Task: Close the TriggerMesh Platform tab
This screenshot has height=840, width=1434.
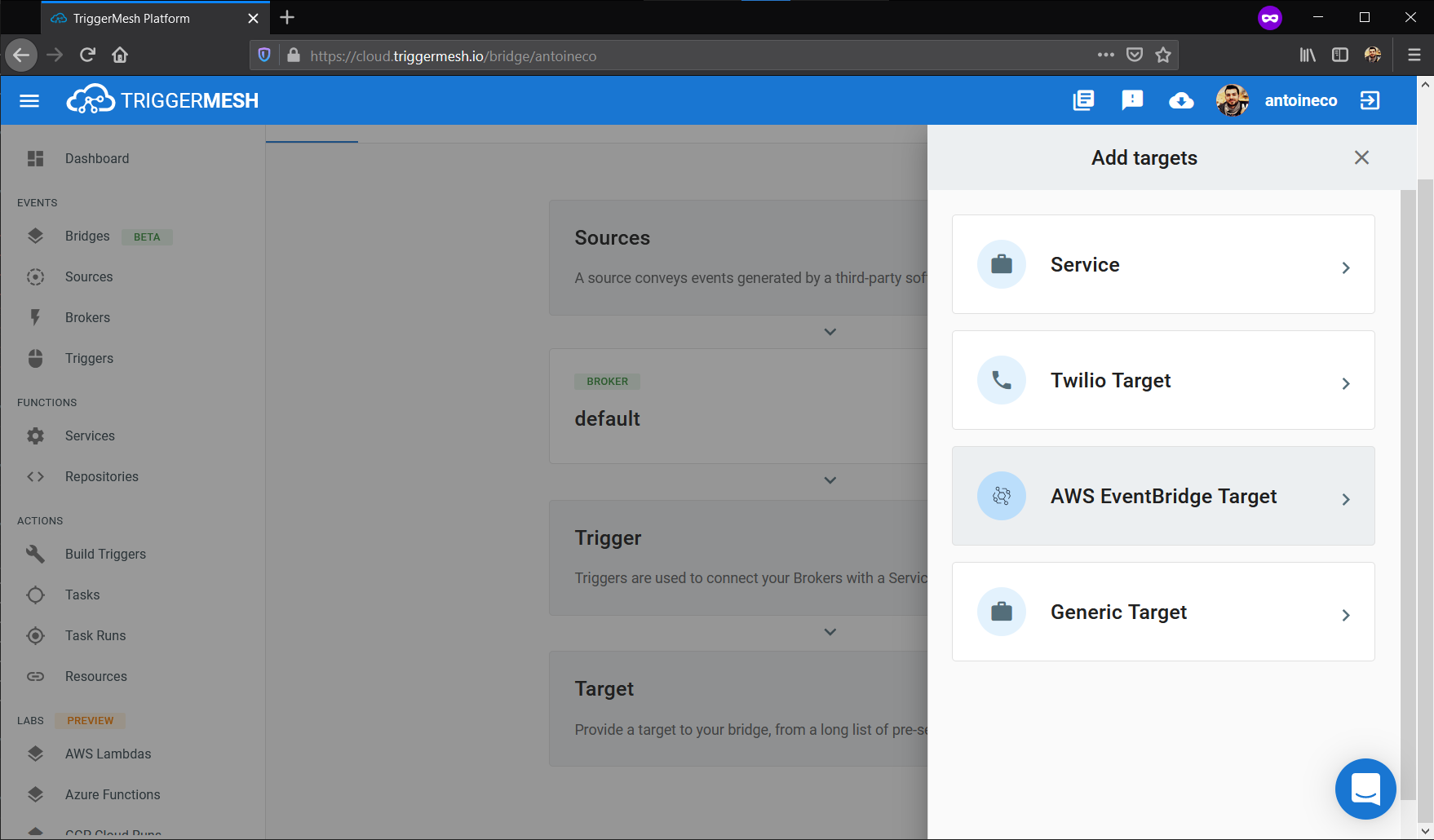Action: (x=253, y=18)
